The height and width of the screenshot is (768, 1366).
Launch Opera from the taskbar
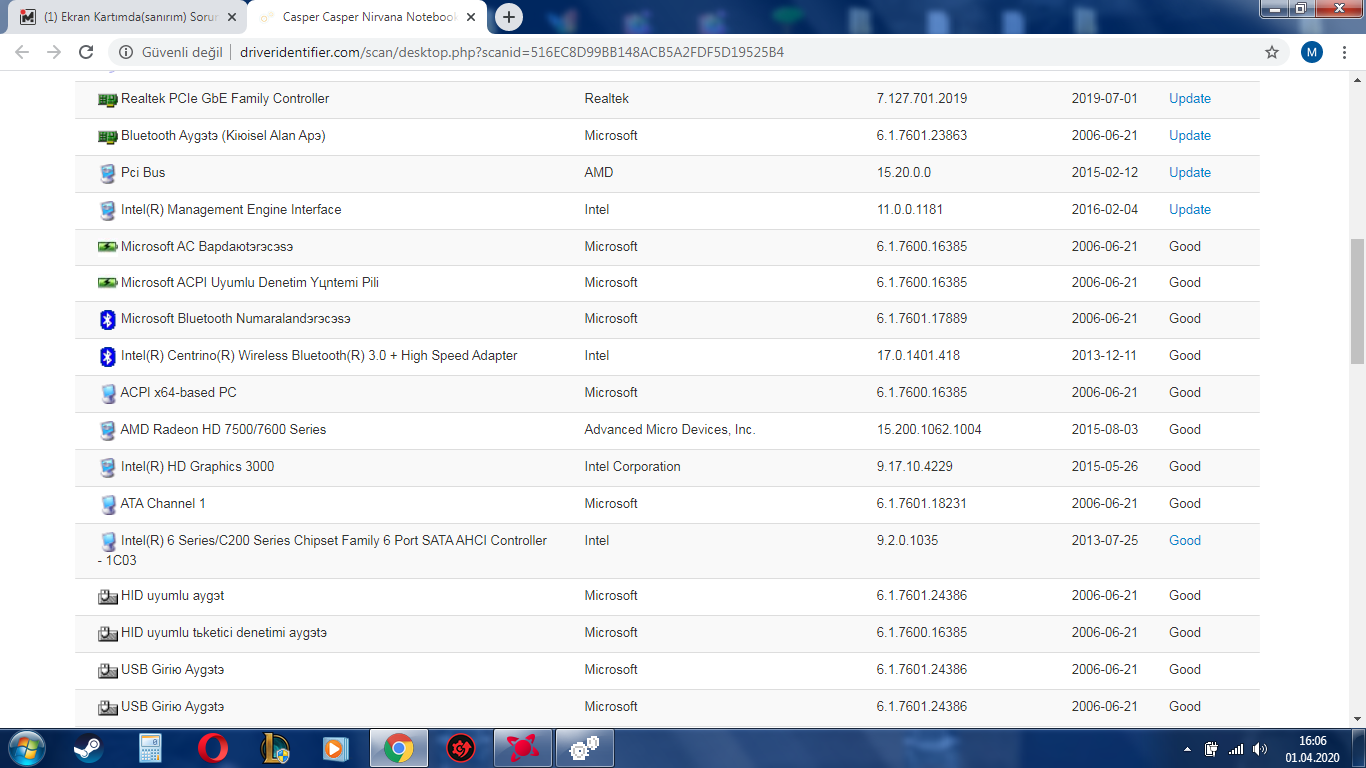(x=212, y=748)
